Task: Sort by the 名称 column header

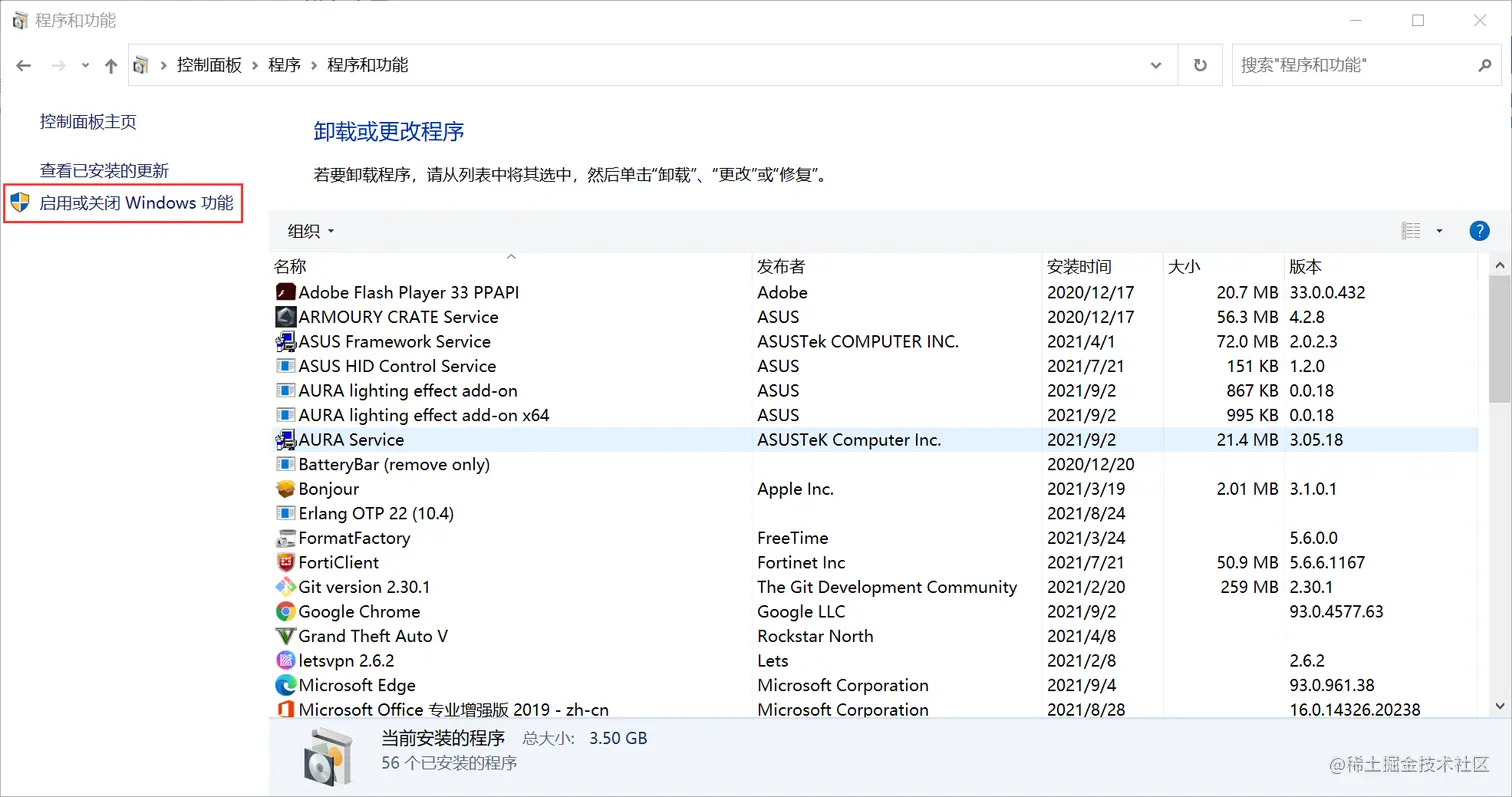Action: coord(511,267)
